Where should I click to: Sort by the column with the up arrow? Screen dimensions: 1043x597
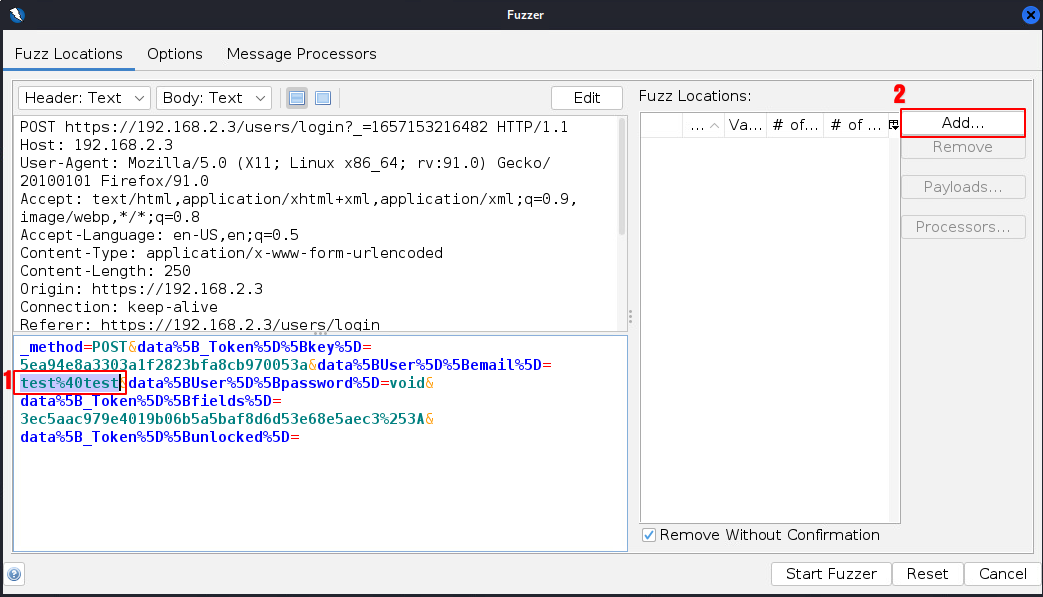[704, 125]
